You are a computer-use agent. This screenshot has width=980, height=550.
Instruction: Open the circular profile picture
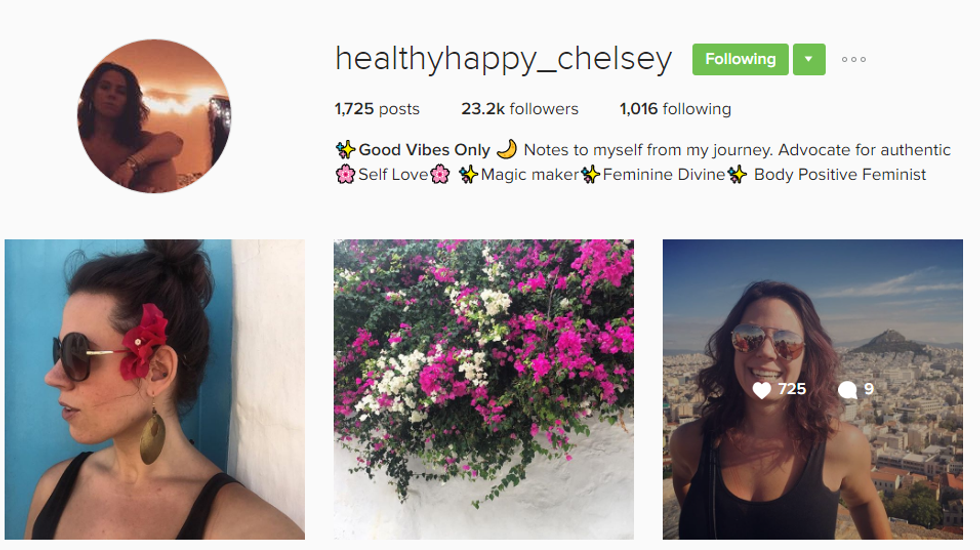pyautogui.click(x=154, y=116)
